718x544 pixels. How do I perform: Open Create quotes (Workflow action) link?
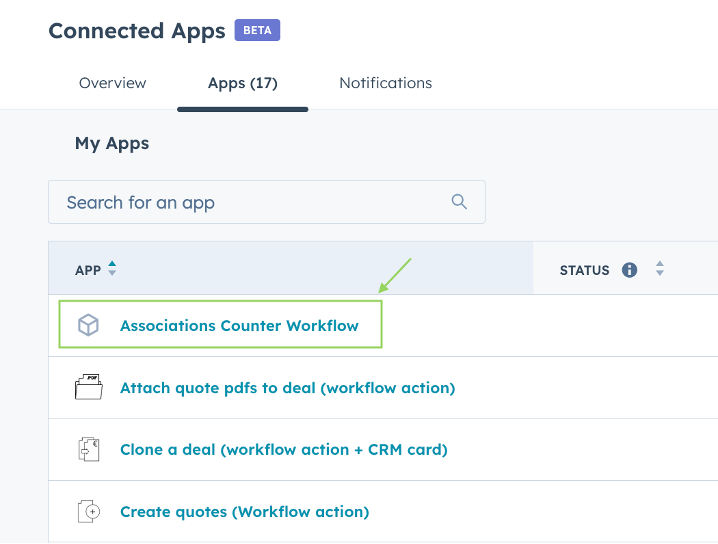point(244,511)
